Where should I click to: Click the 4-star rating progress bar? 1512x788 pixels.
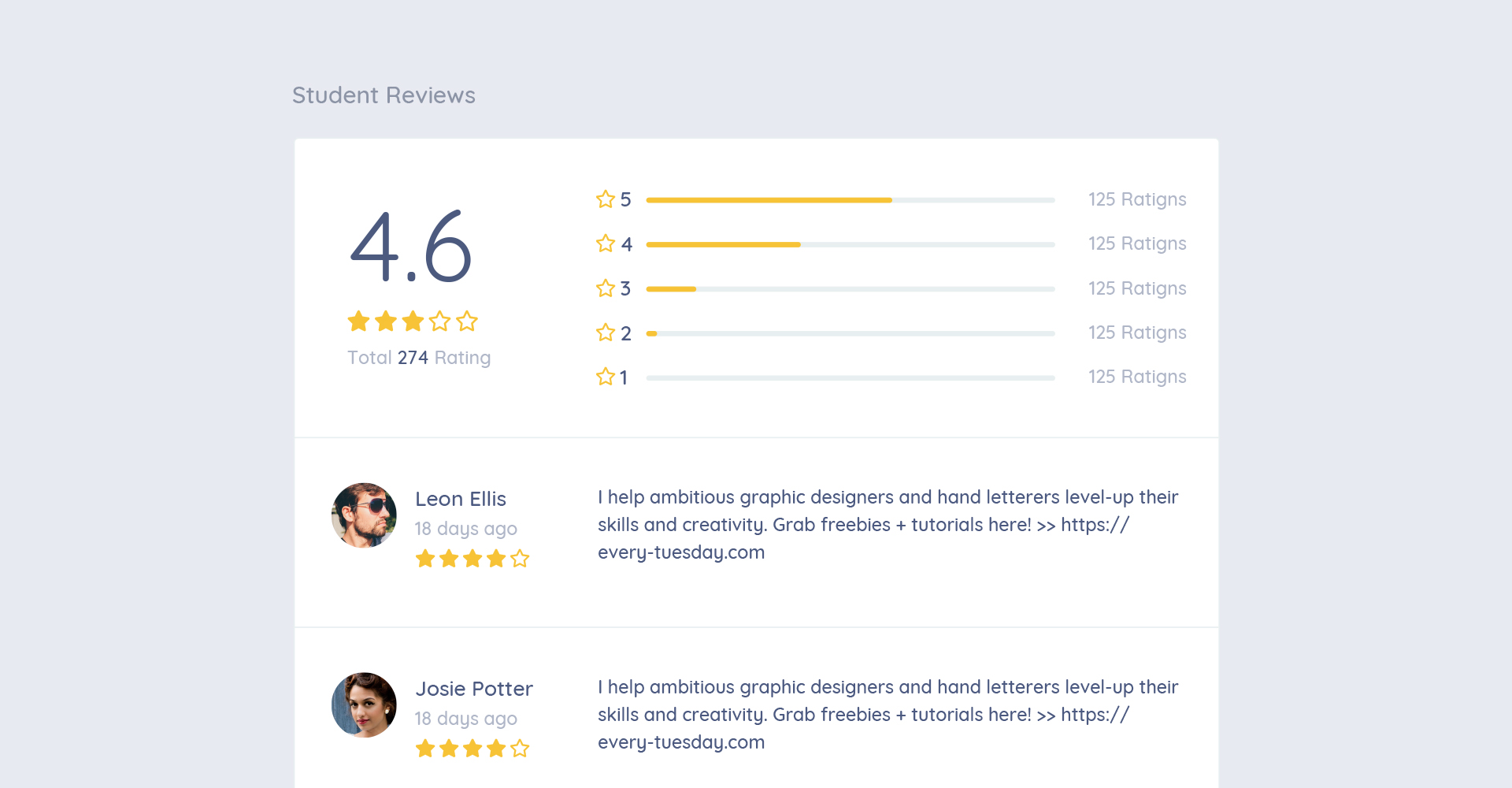[850, 244]
